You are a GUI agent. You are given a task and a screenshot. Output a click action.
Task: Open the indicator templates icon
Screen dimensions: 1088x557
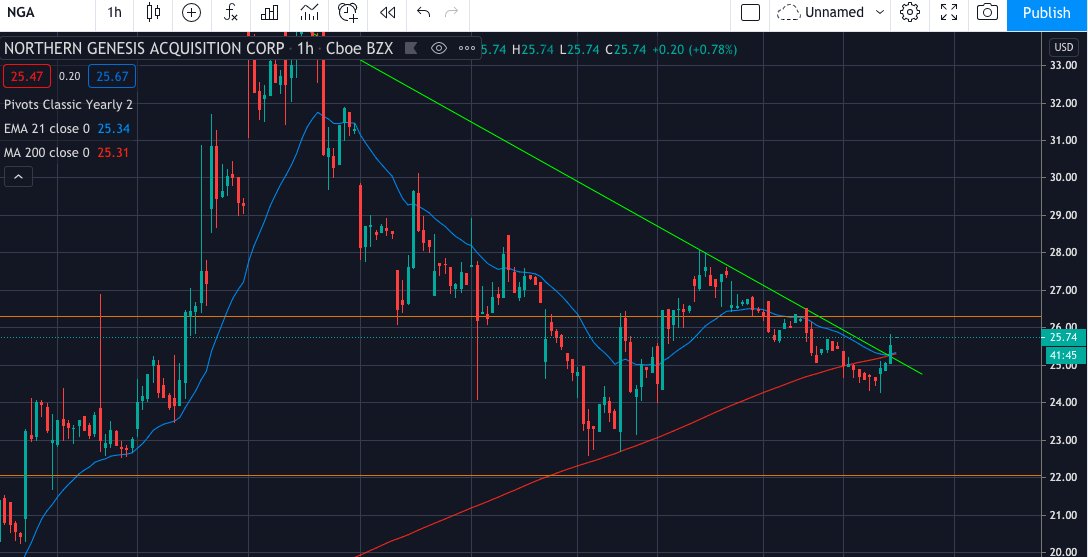tap(309, 12)
